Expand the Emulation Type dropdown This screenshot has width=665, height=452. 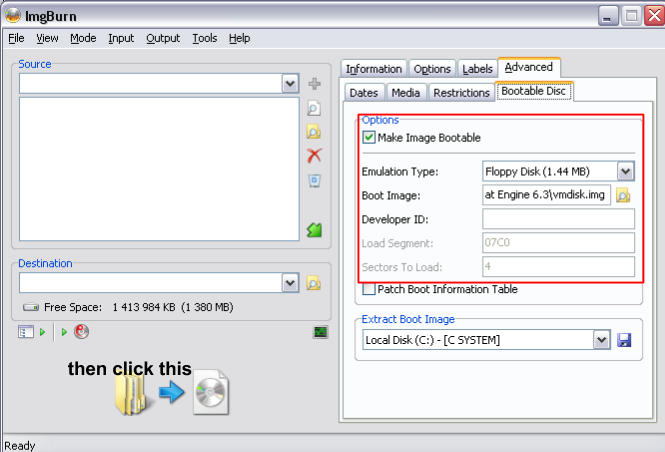point(625,171)
